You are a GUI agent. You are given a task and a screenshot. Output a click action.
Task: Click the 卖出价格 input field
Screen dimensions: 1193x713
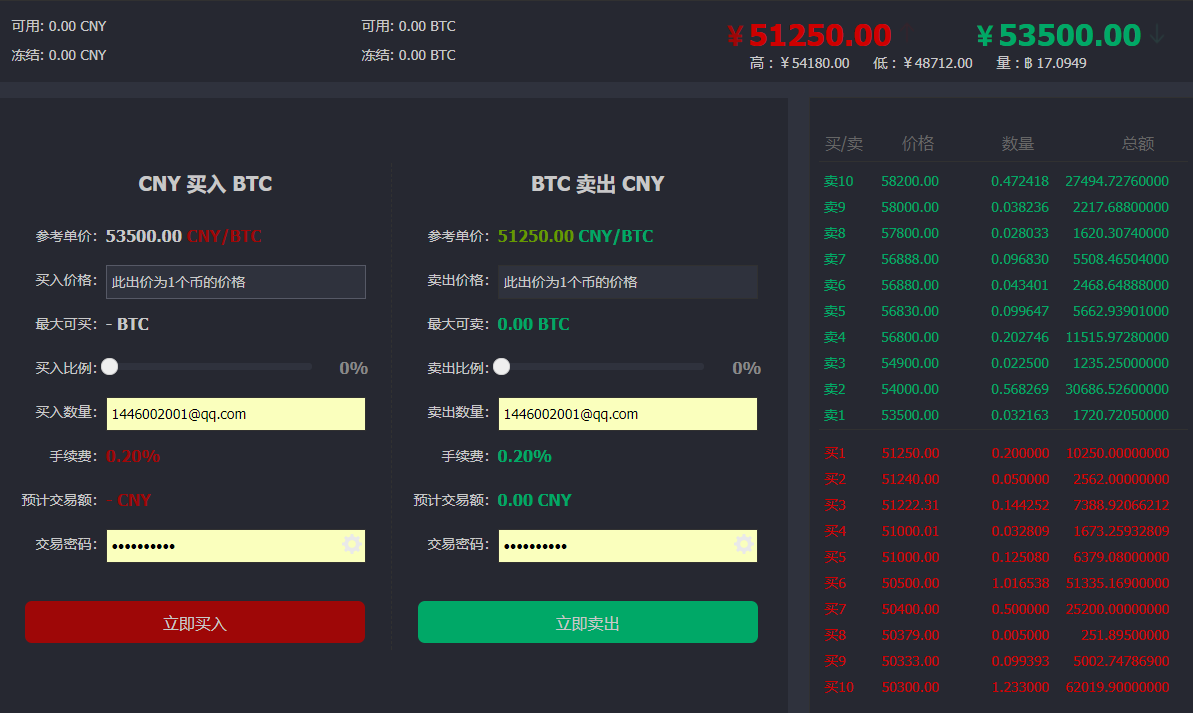point(627,282)
